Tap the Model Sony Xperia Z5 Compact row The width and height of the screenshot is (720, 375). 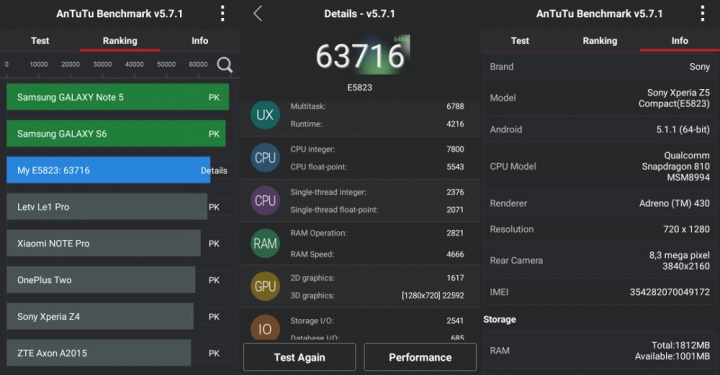point(600,98)
